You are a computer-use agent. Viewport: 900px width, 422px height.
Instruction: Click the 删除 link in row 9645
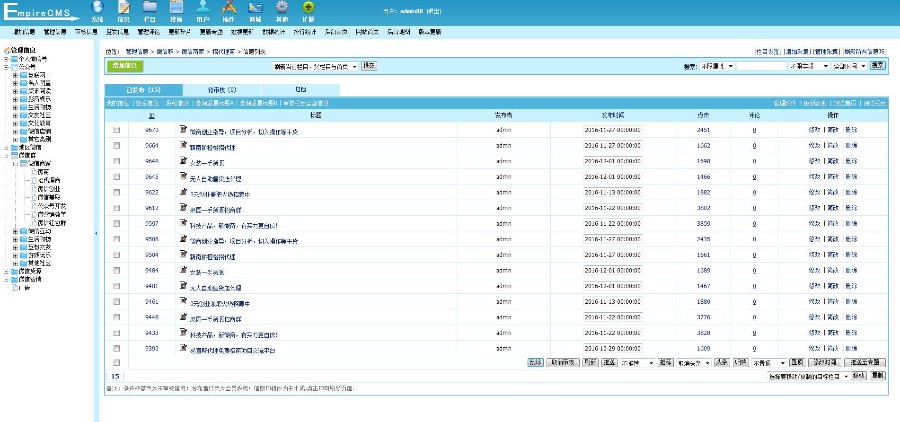851,177
